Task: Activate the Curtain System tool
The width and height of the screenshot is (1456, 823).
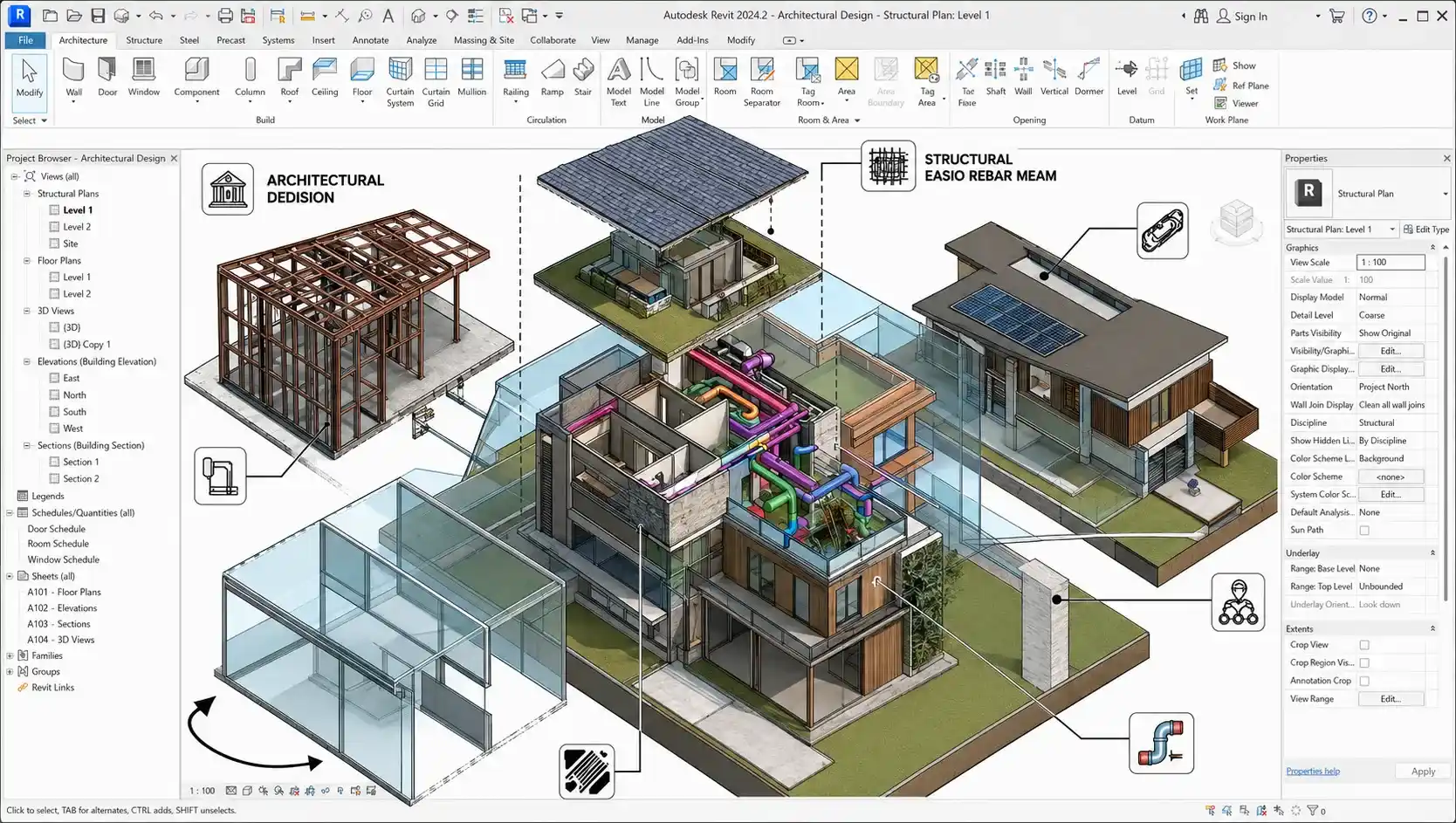Action: [x=400, y=82]
